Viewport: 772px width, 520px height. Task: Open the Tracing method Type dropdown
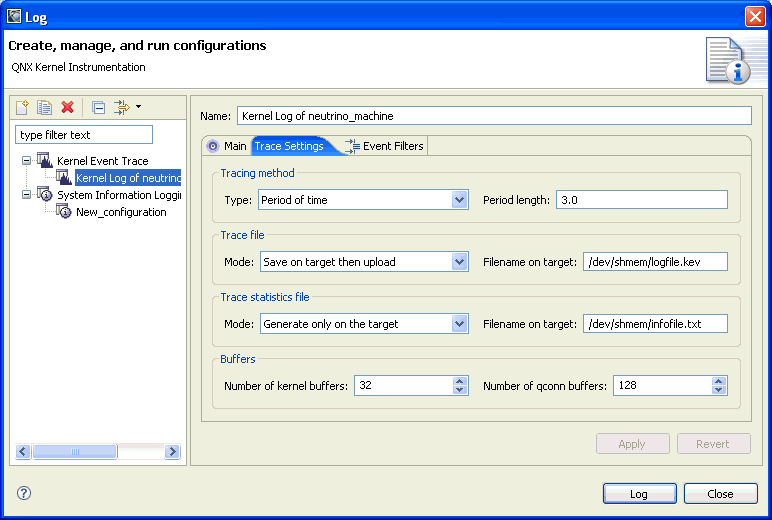pyautogui.click(x=459, y=200)
